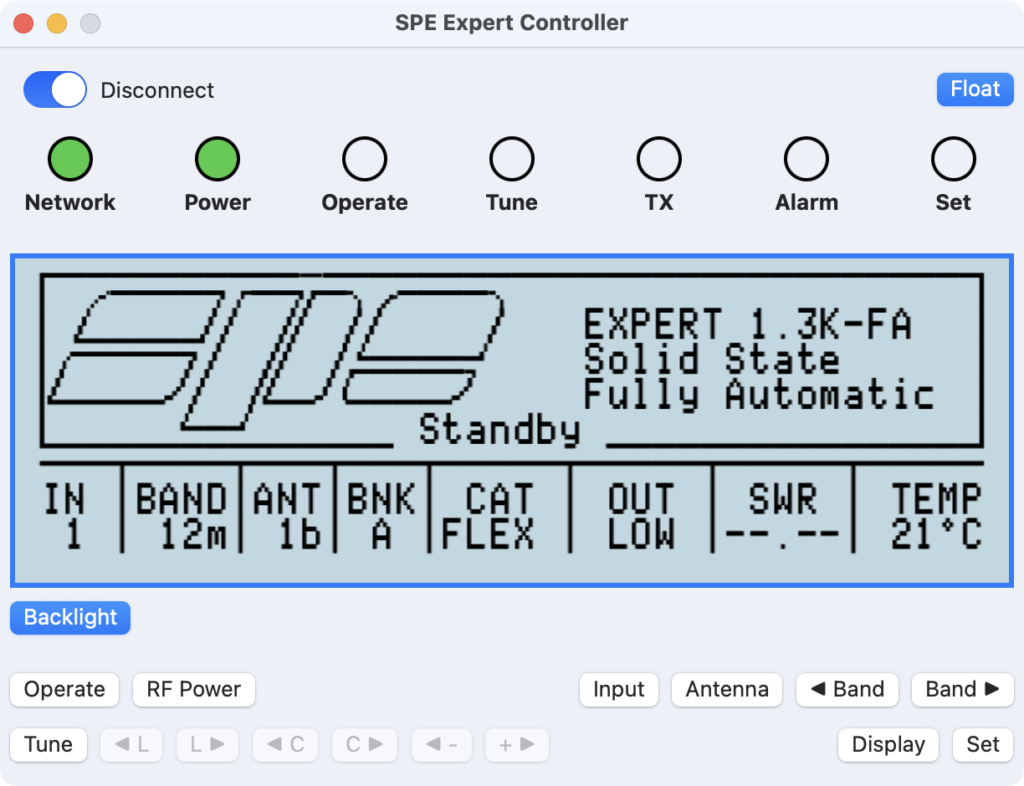Click the CAT FLEX field on LCD
The width and height of the screenshot is (1024, 786).
488,516
